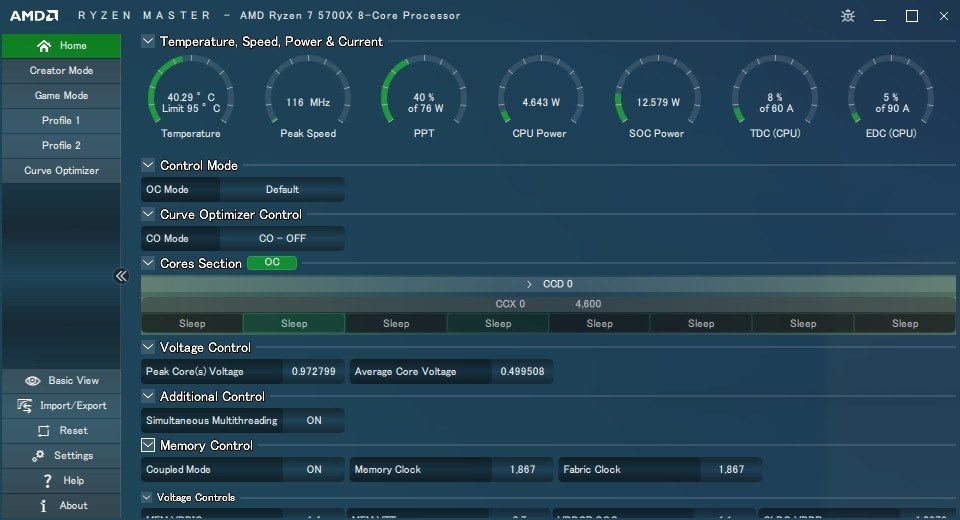Click the Coupled Mode label
This screenshot has height=520, width=960.
click(x=178, y=470)
